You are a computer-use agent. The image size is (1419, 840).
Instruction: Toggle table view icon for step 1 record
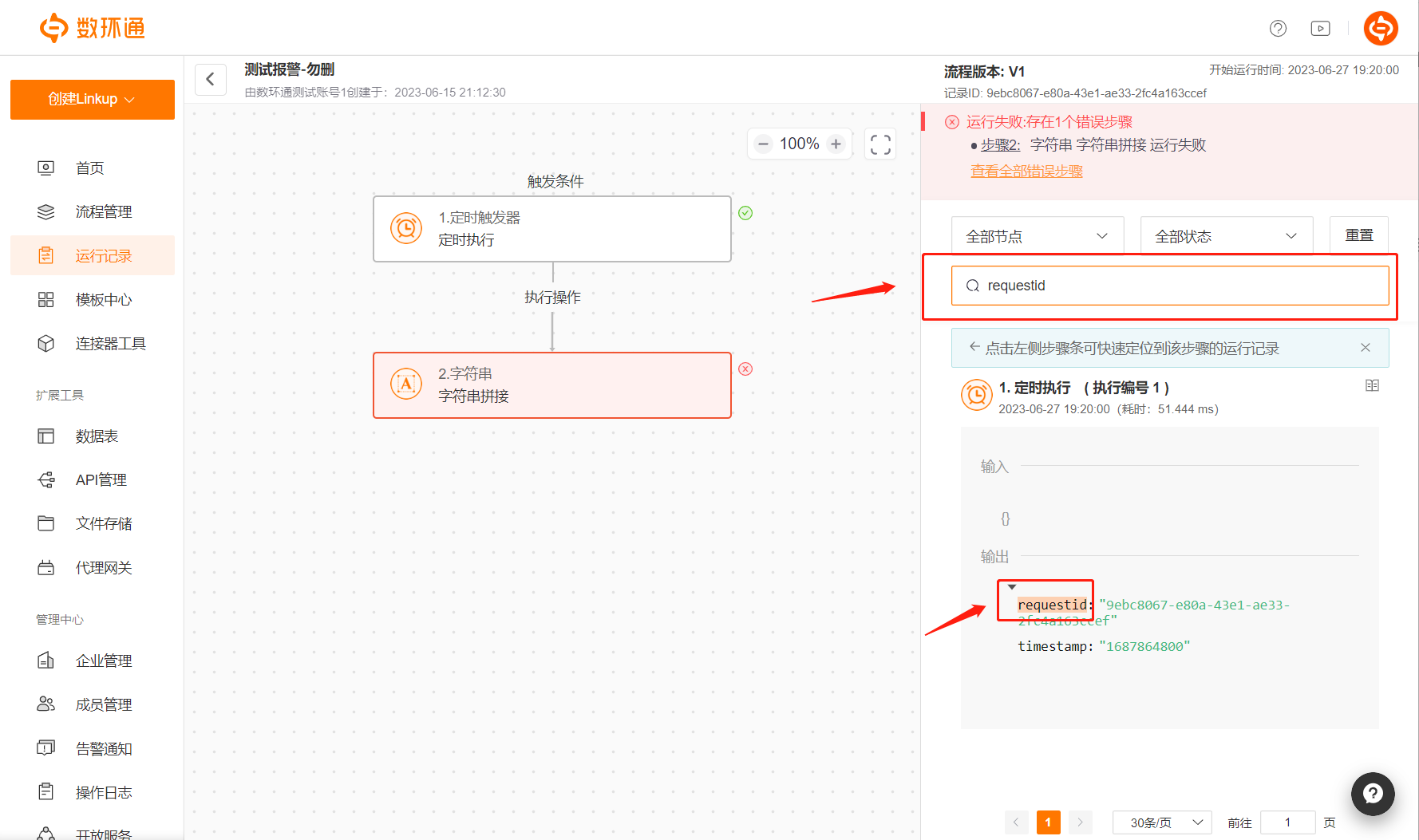coord(1372,386)
